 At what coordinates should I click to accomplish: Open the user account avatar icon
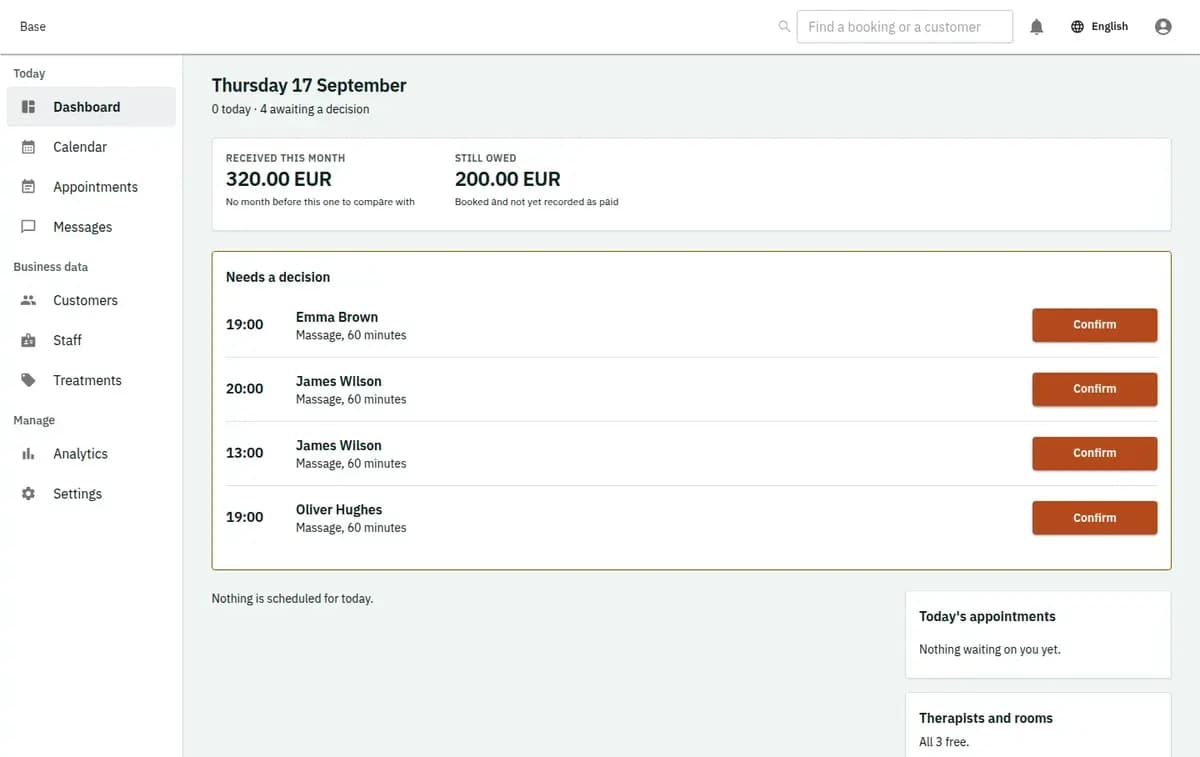pos(1163,27)
